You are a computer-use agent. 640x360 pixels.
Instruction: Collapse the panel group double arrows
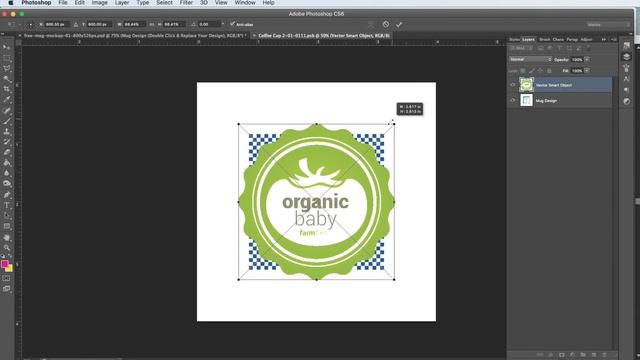click(604, 40)
